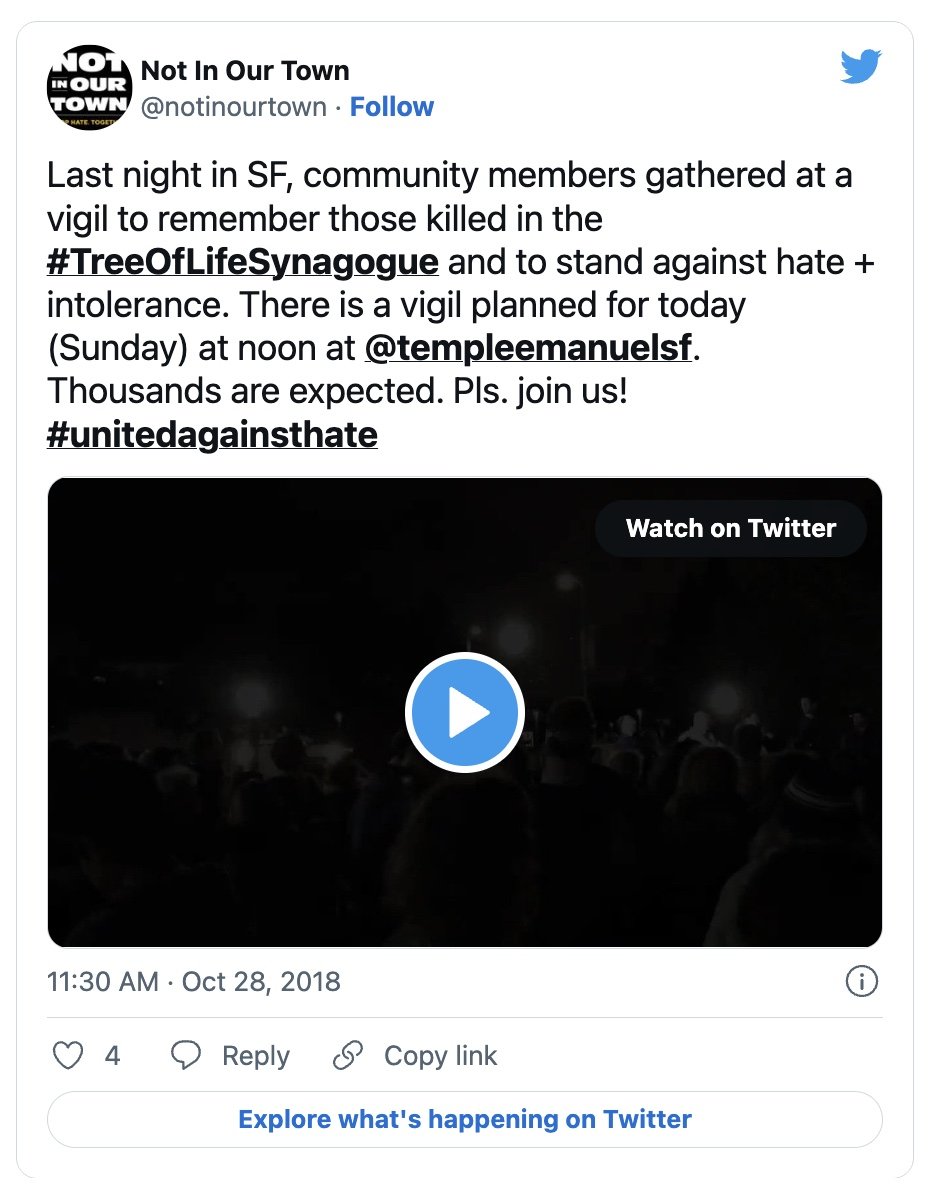933x1203 pixels.
Task: Visit the @templeemanuelsf mention
Action: 529,348
